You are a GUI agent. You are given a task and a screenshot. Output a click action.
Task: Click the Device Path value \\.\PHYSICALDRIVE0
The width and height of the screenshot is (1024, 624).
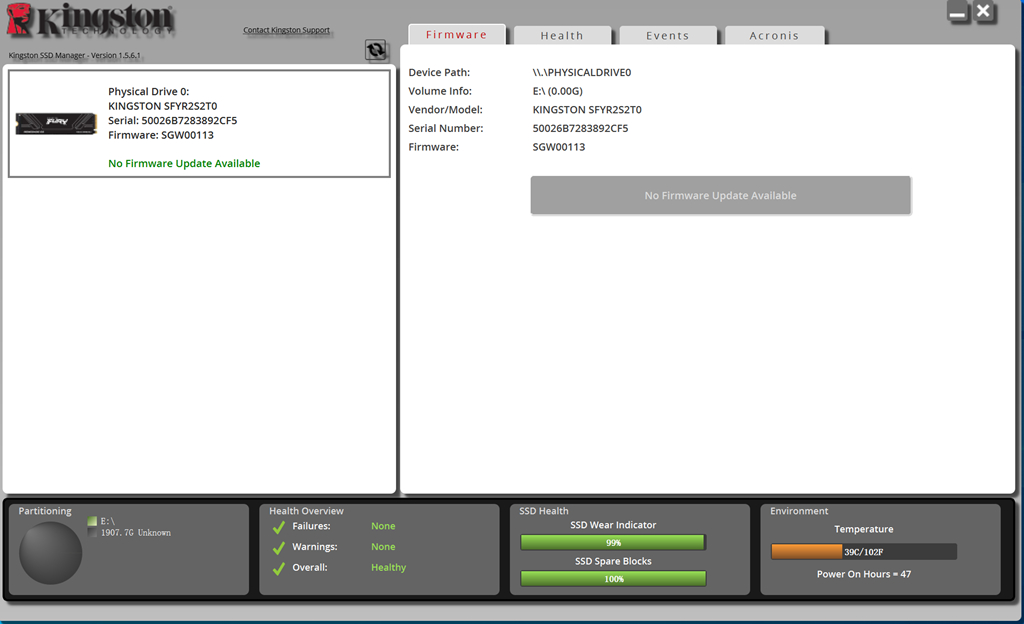[582, 72]
